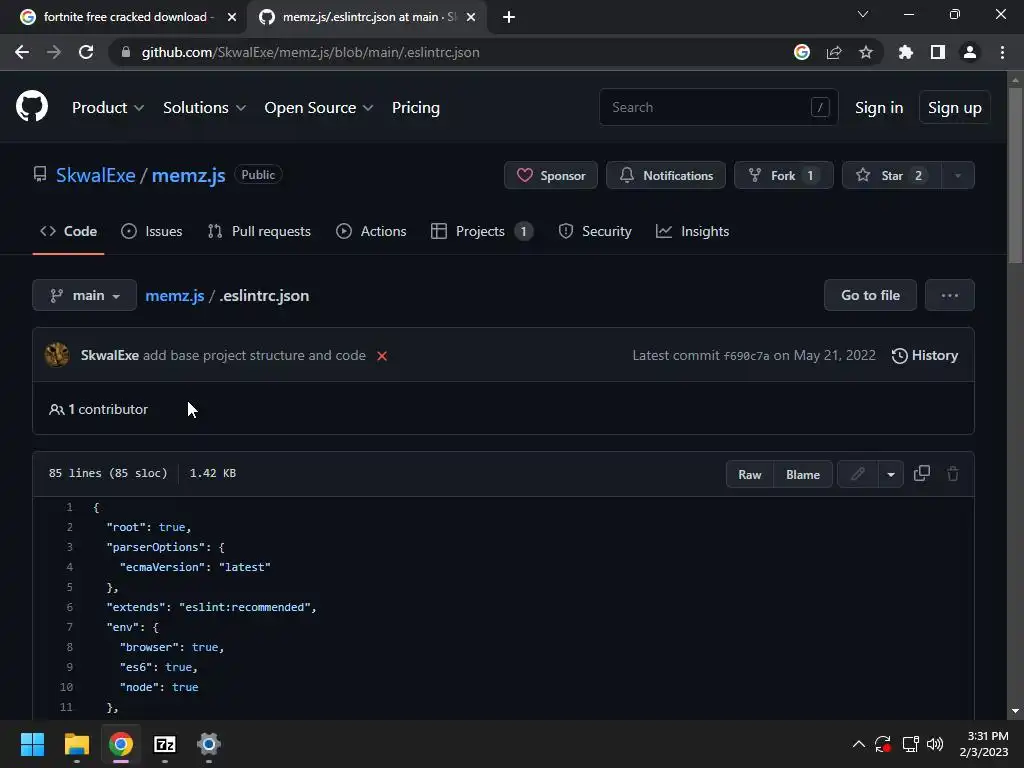Open File Explorer from taskbar
The width and height of the screenshot is (1024, 768).
76,744
